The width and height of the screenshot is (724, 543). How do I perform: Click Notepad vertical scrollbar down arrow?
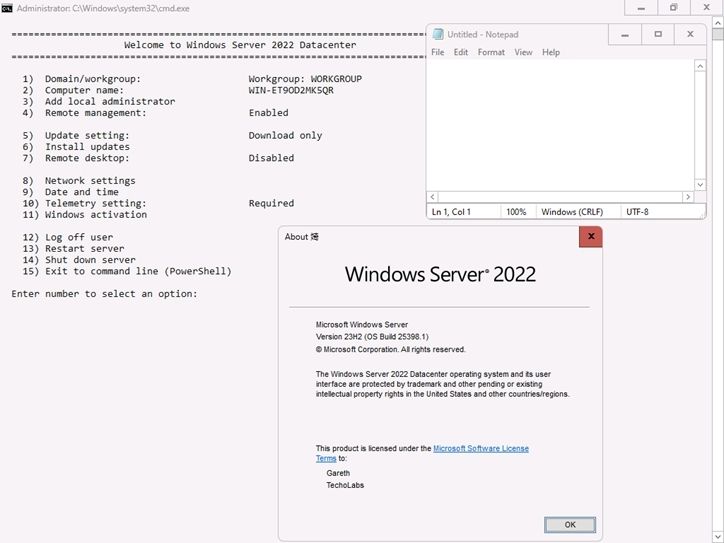click(x=700, y=184)
